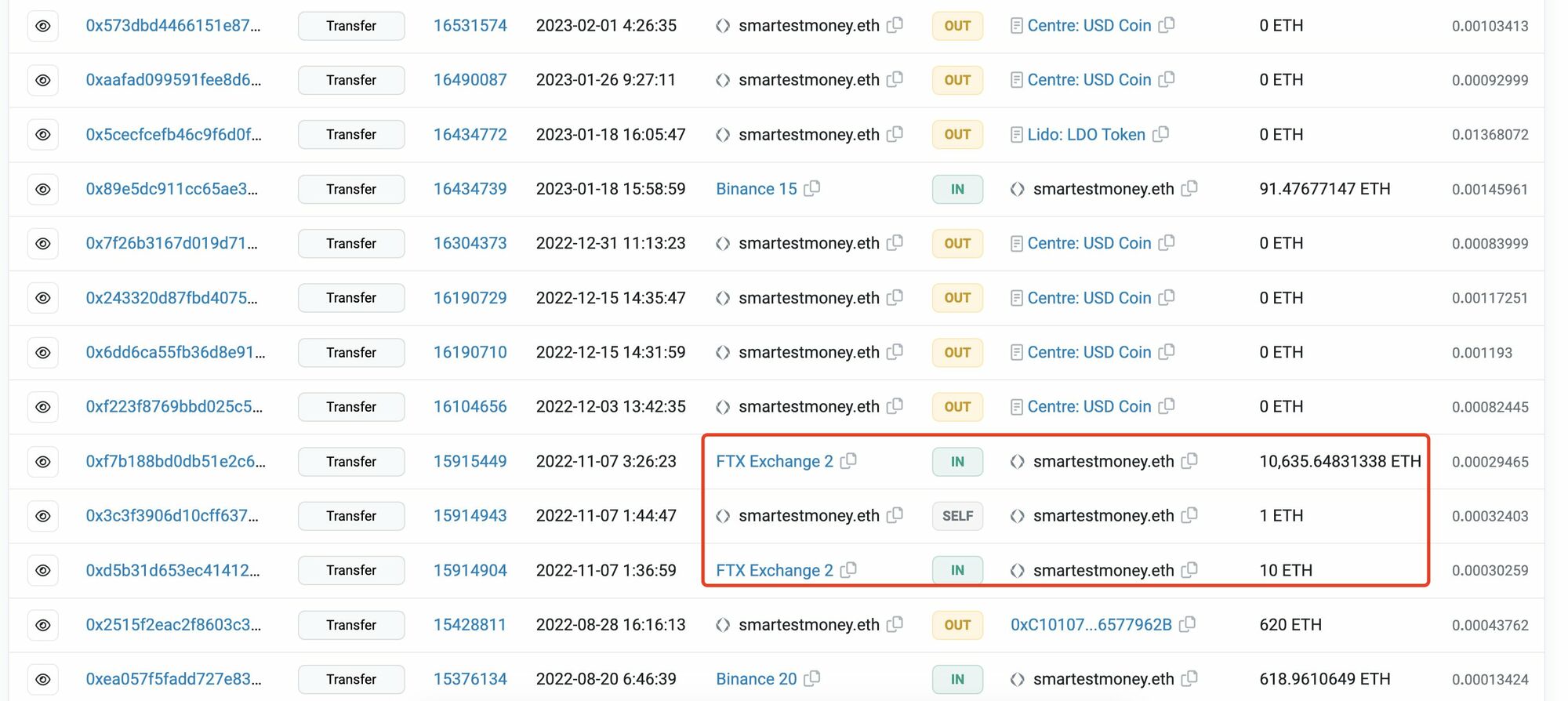1568x701 pixels.
Task: Click Transfer button in block 15914943 row
Action: coord(351,516)
